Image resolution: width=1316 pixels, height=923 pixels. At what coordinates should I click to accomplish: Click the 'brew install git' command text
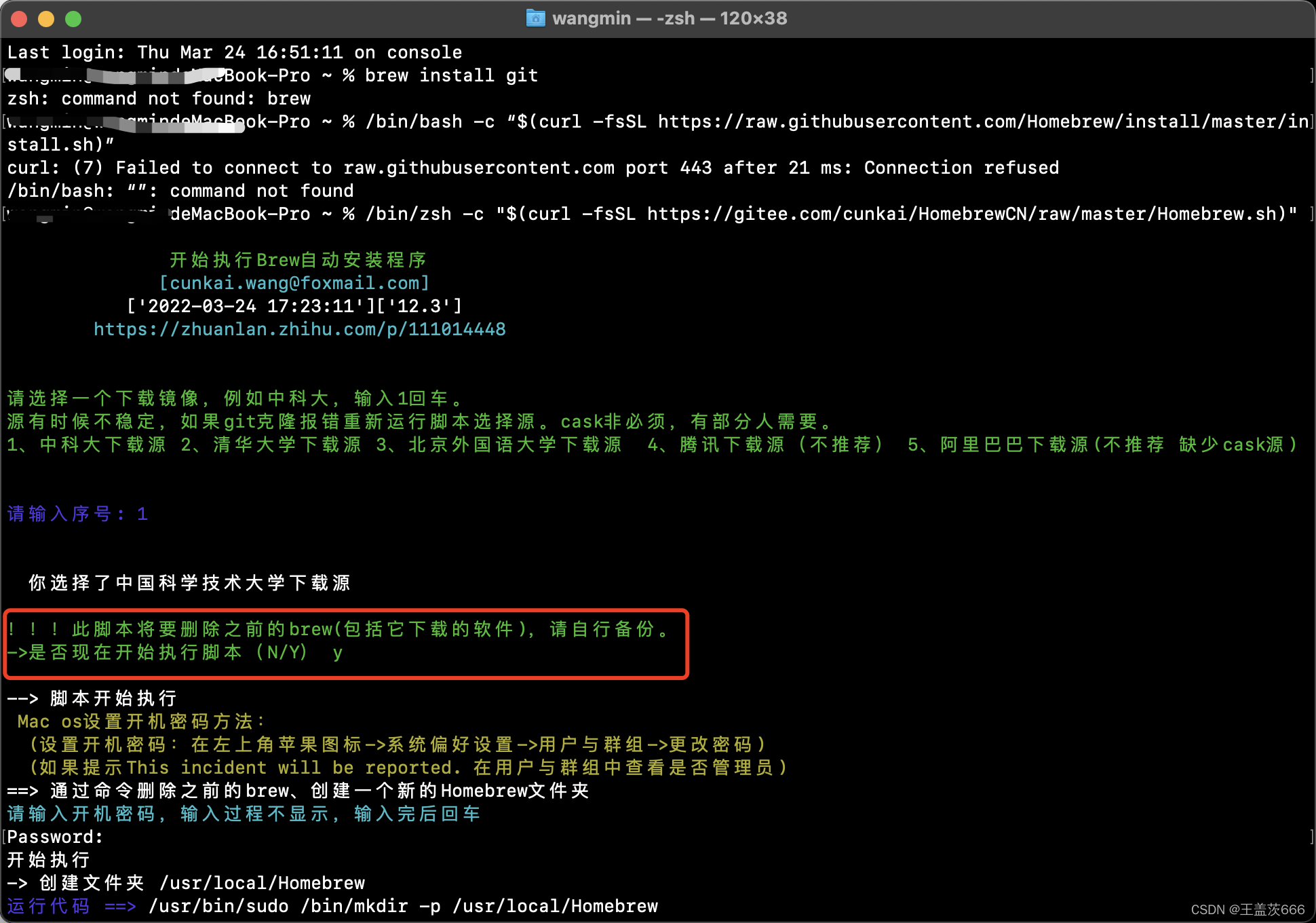click(451, 75)
